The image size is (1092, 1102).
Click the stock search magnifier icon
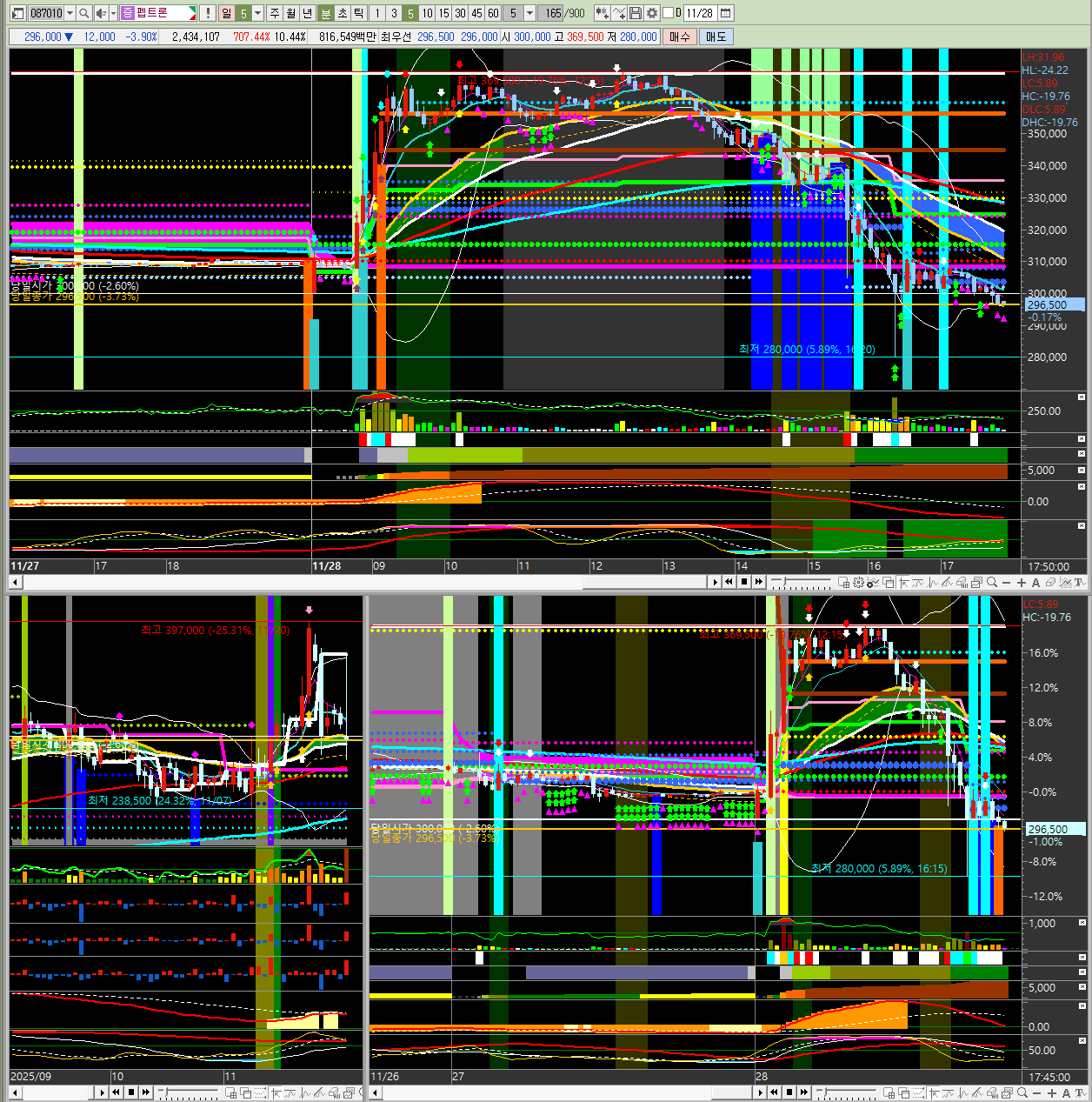tap(84, 13)
